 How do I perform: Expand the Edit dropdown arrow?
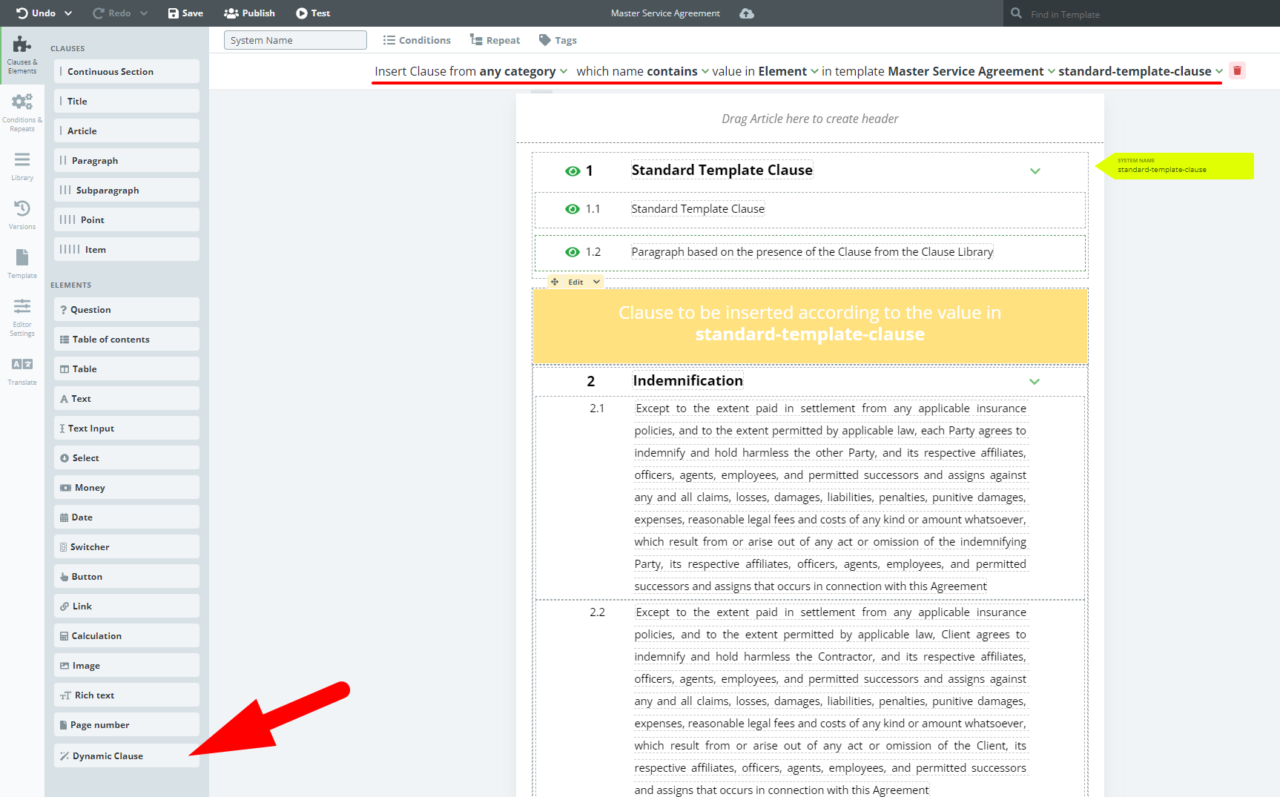[x=594, y=282]
